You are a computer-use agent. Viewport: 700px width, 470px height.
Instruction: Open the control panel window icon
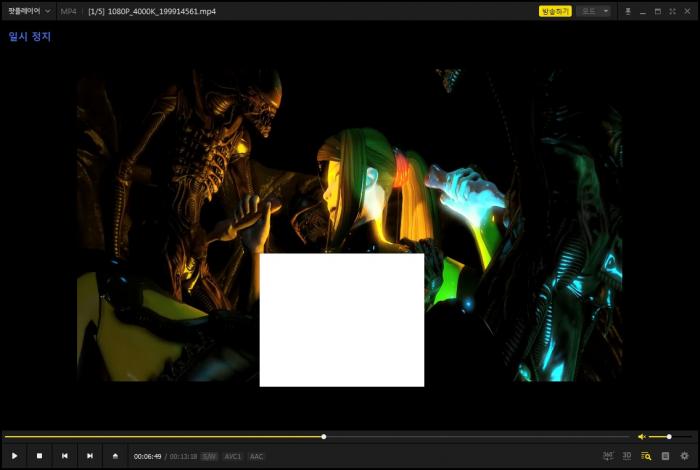[x=665, y=456]
